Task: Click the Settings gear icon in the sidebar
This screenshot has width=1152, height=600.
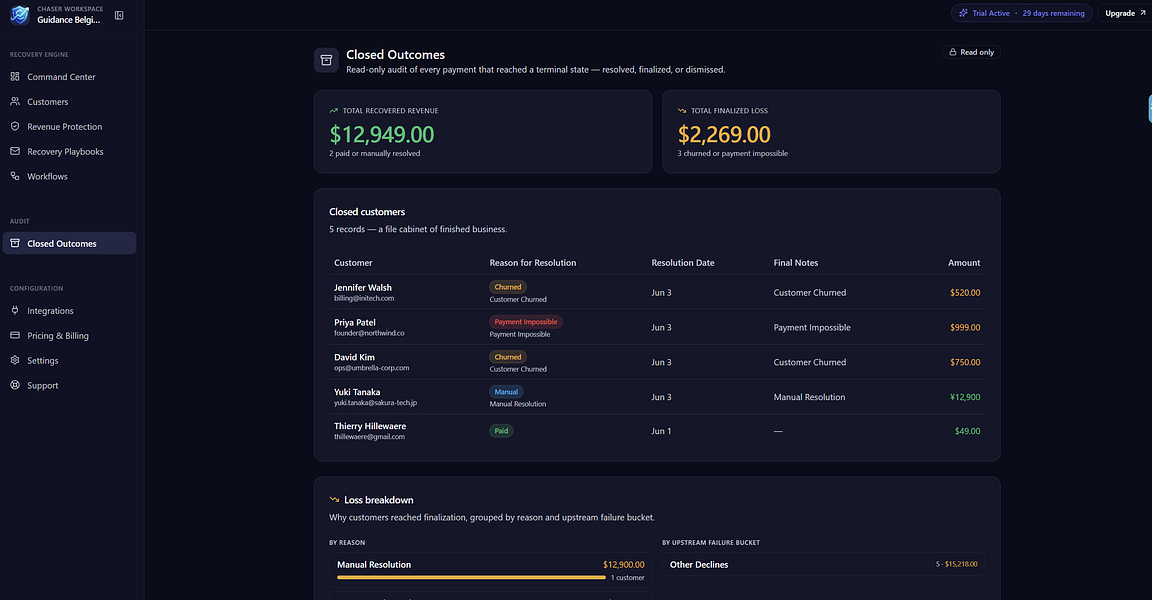Action: click(15, 360)
